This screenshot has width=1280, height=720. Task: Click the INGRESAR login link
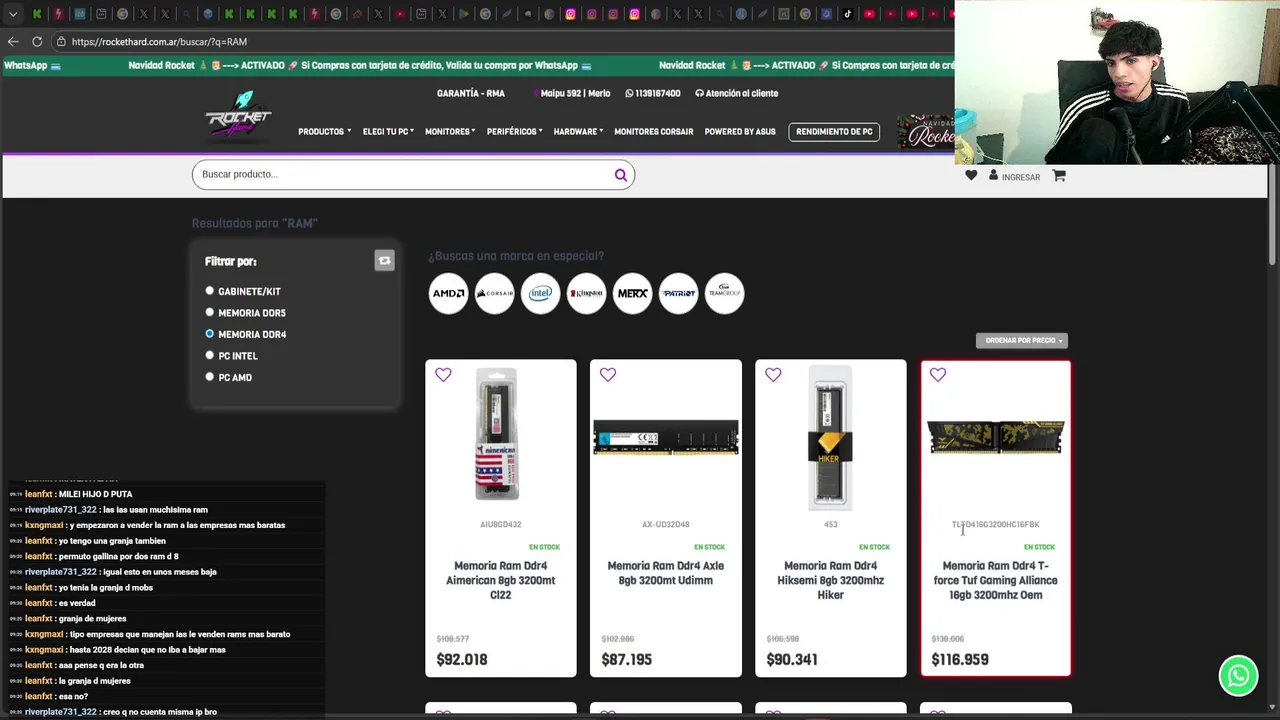click(1021, 177)
